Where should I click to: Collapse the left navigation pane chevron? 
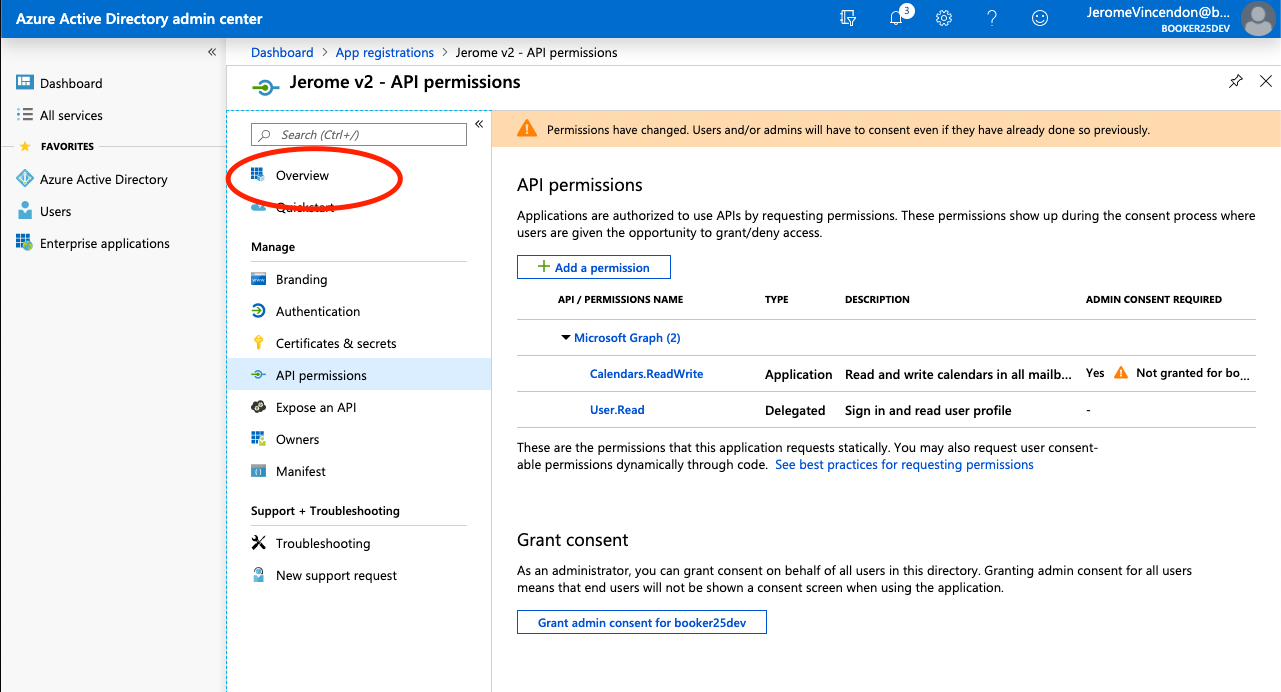(211, 51)
